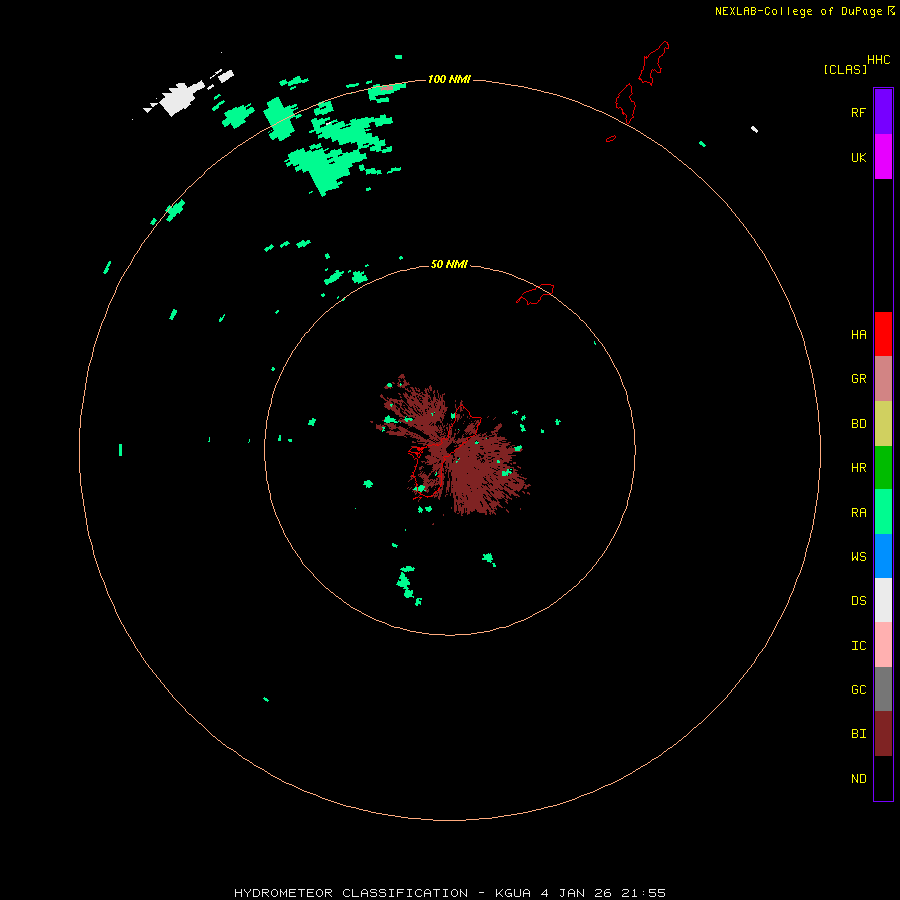Click the UK legend label

858,157
